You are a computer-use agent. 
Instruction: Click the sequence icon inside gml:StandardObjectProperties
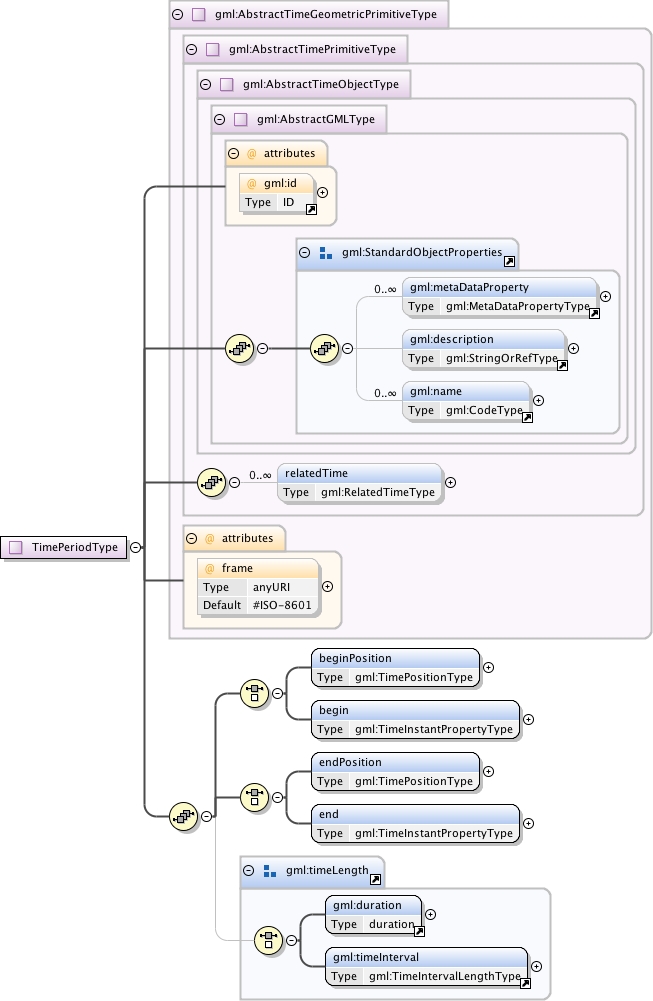pyautogui.click(x=324, y=349)
